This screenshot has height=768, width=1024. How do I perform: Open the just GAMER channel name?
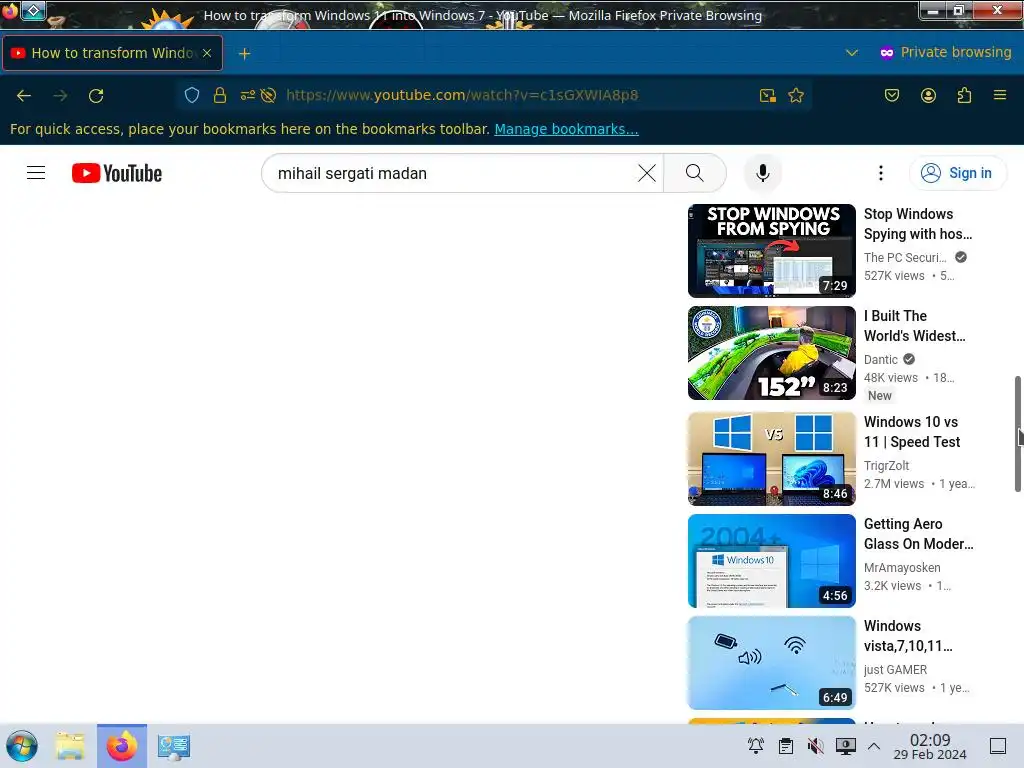895,669
